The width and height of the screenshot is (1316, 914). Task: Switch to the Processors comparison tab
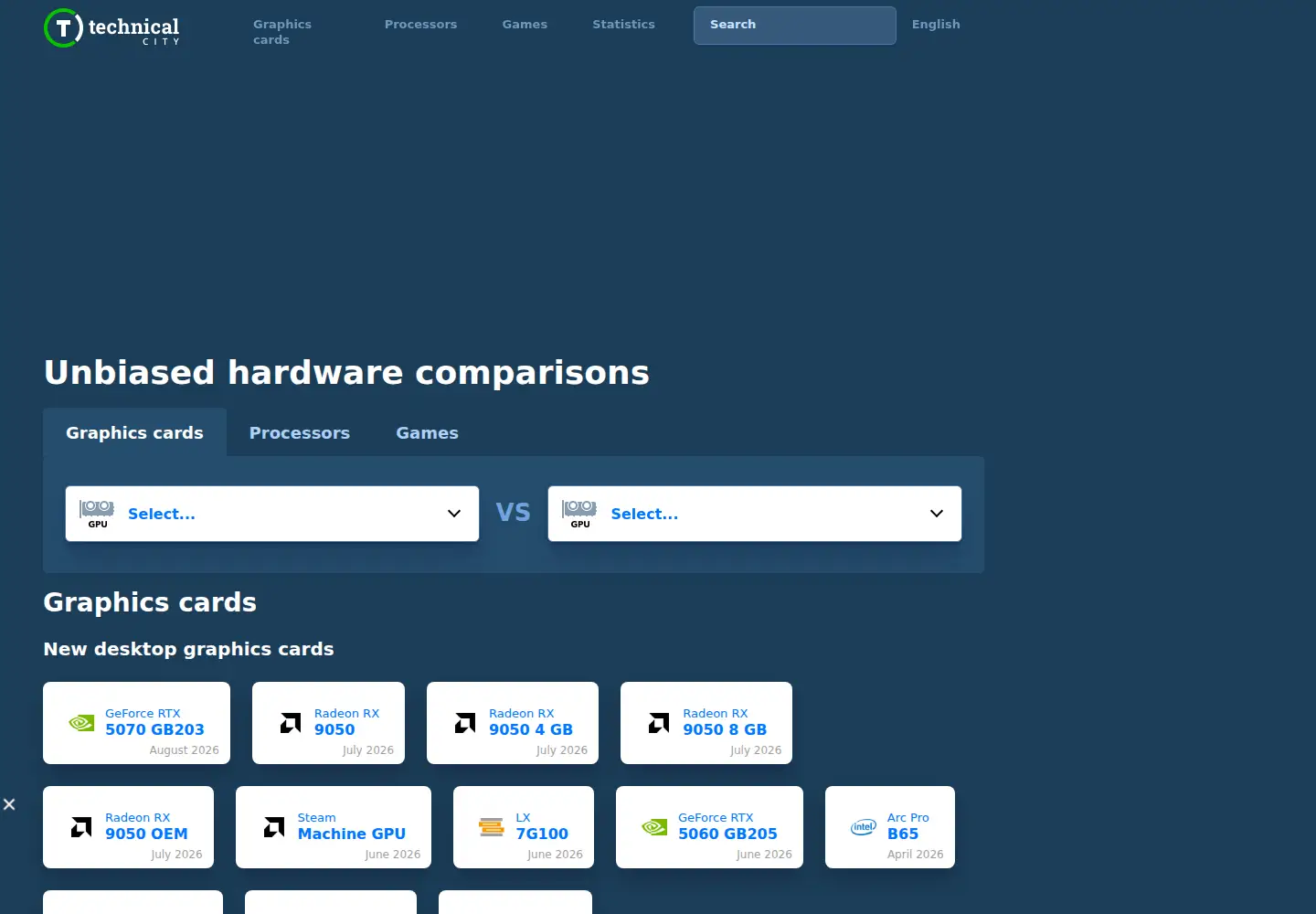300,433
